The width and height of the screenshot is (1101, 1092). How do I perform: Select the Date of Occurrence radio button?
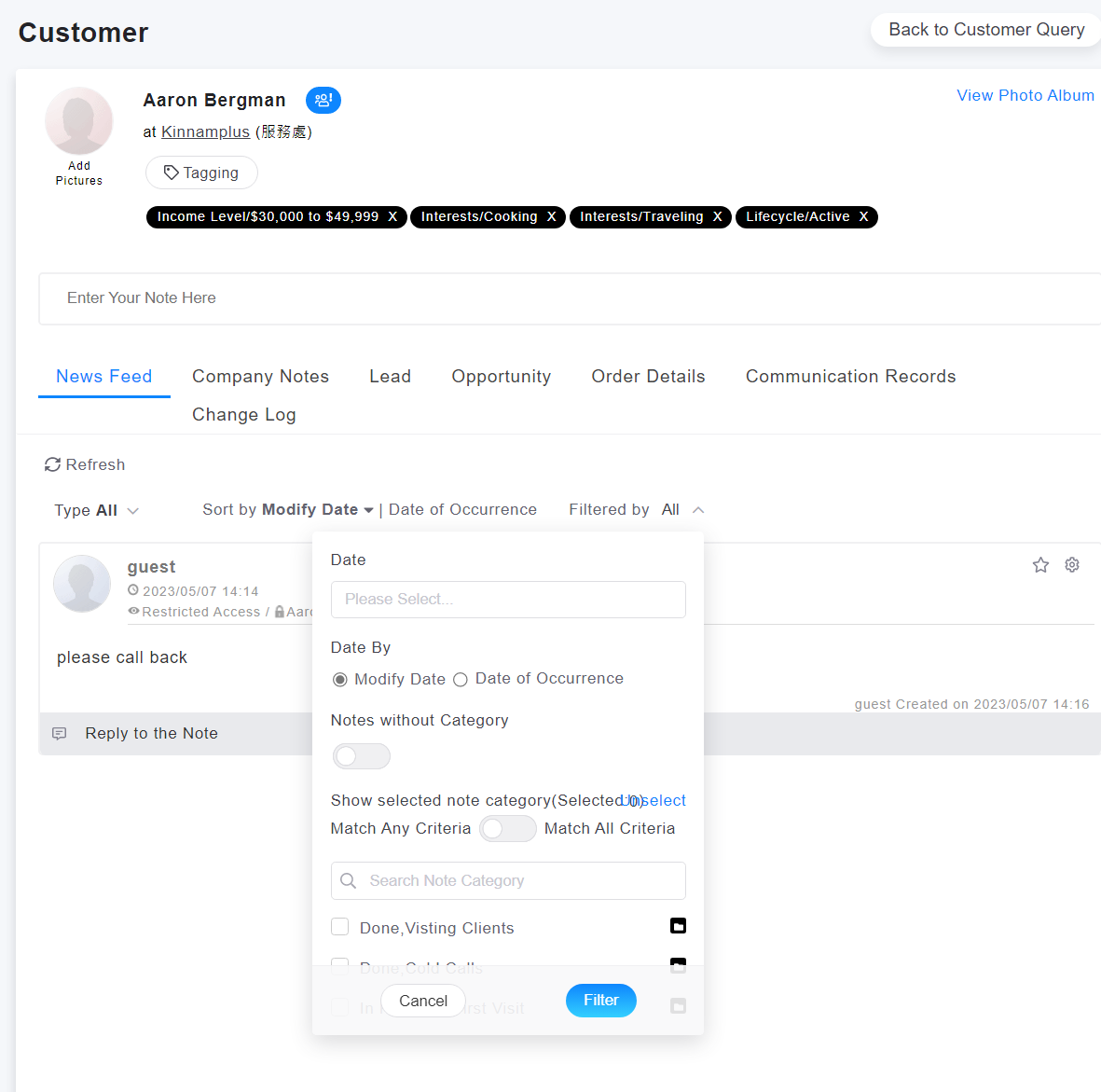click(x=461, y=680)
